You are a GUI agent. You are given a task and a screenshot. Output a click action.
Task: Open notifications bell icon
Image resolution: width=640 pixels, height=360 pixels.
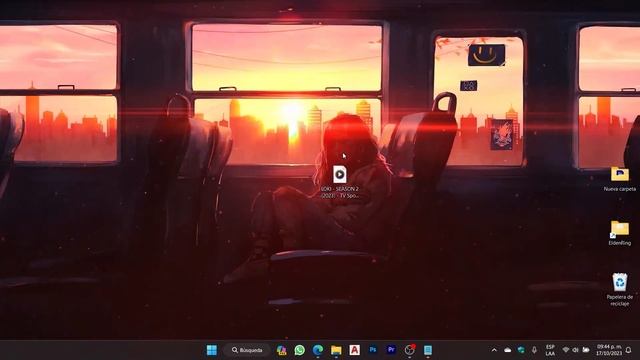[x=629, y=350]
